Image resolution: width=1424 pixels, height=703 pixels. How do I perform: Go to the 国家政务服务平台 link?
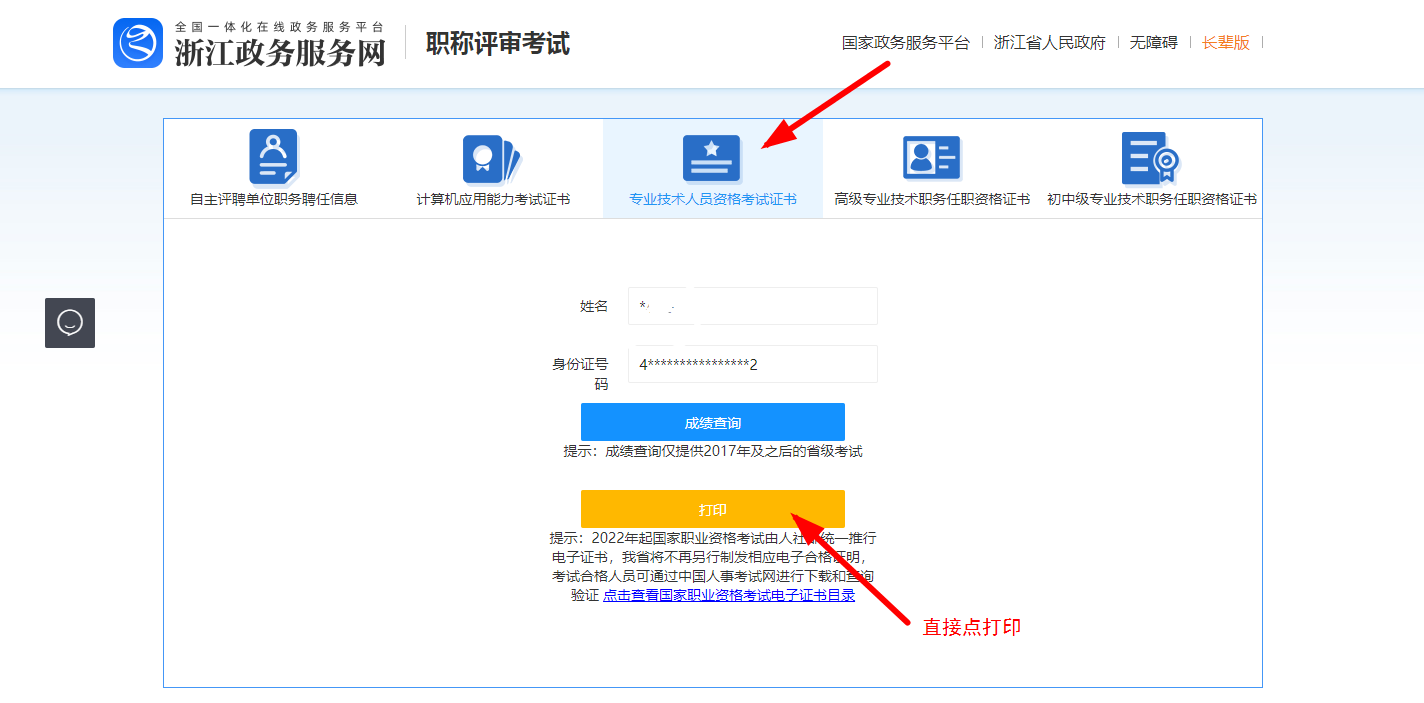(x=905, y=43)
